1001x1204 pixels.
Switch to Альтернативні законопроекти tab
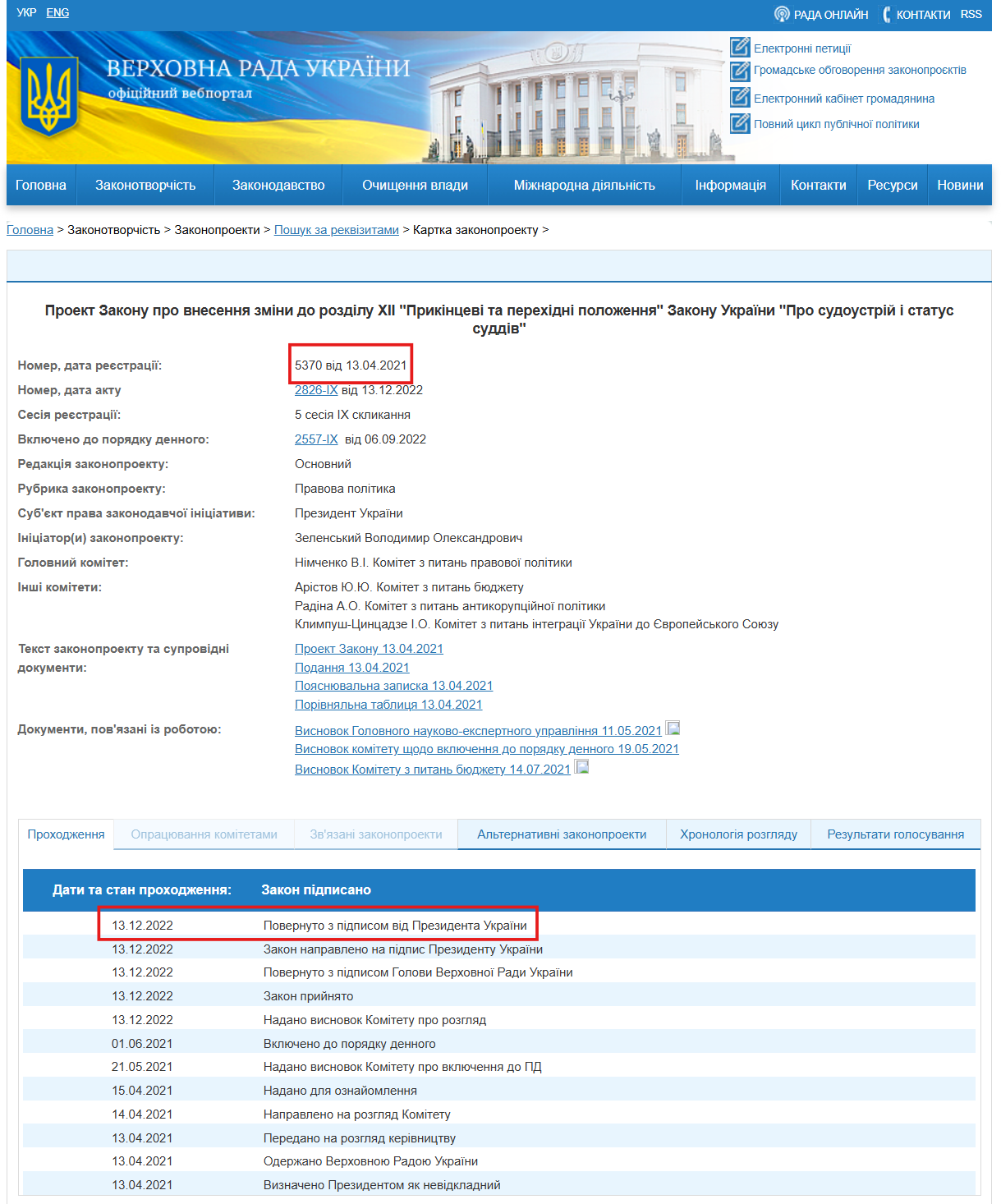point(562,834)
